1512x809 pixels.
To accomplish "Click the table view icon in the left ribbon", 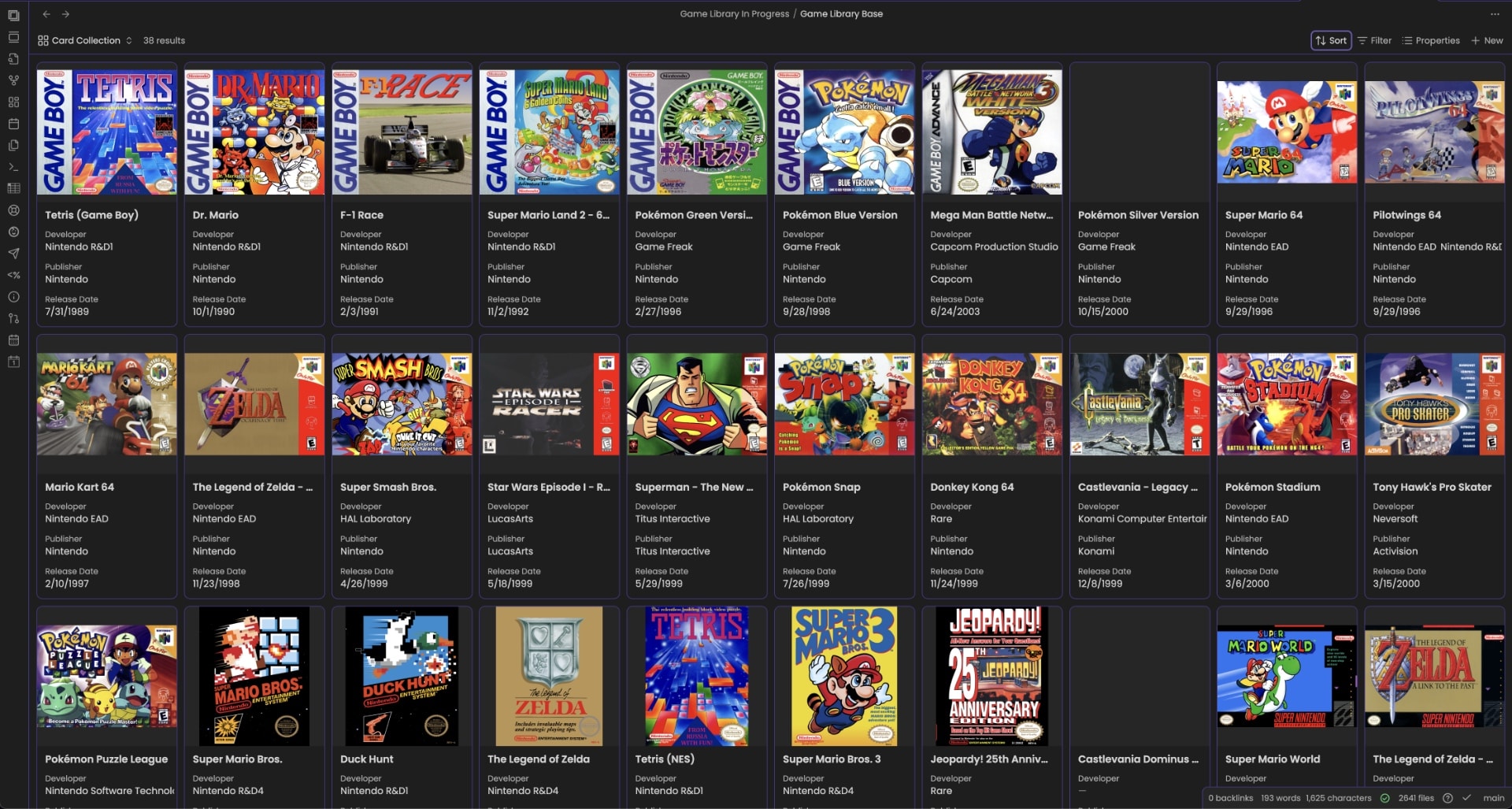I will (x=13, y=188).
